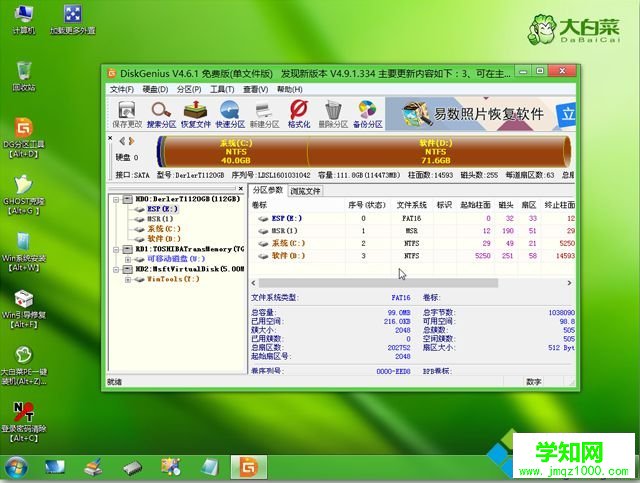Open the 搜索分区 search partition tool

click(161, 114)
